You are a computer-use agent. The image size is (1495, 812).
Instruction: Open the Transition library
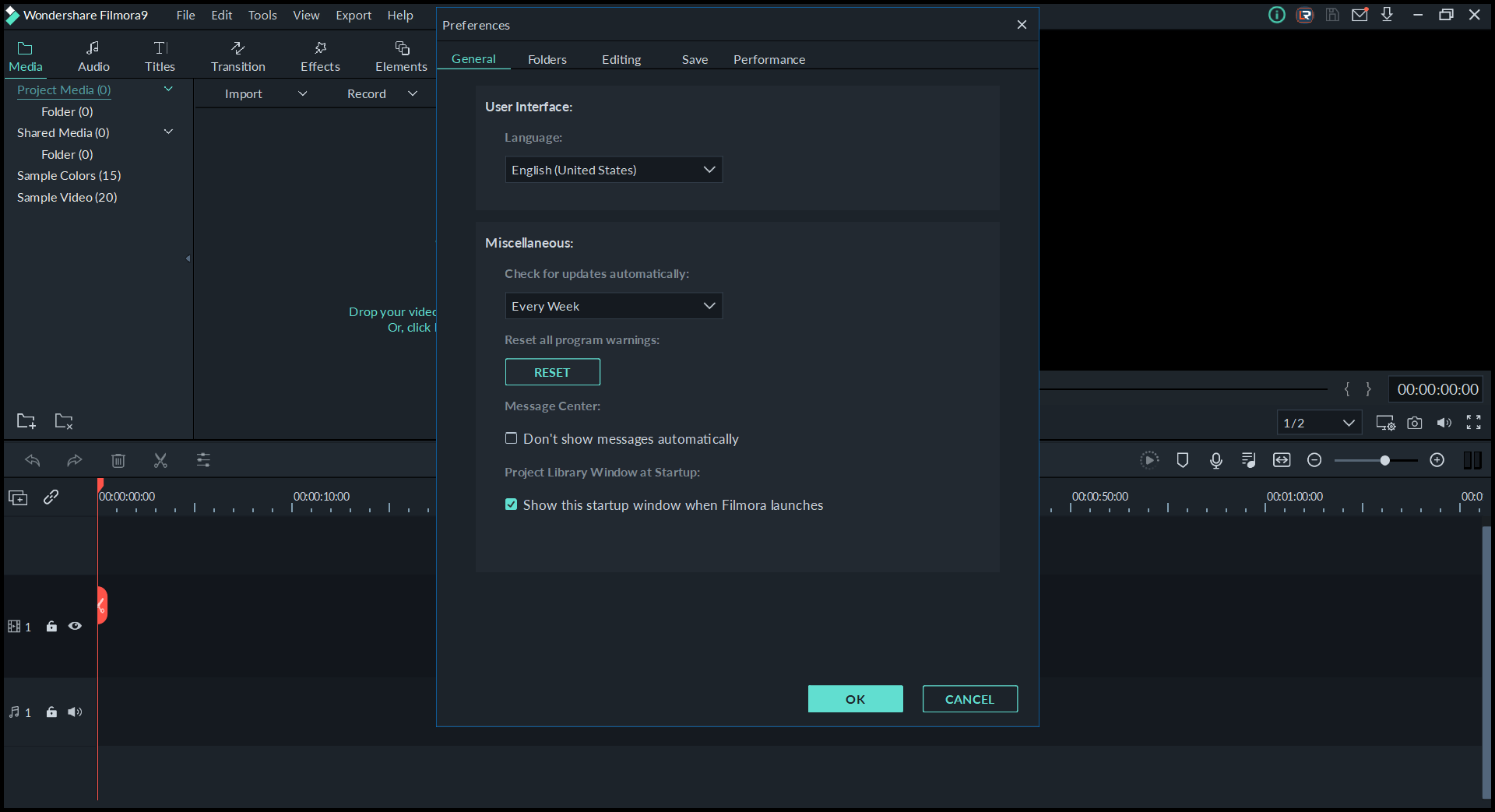click(237, 57)
